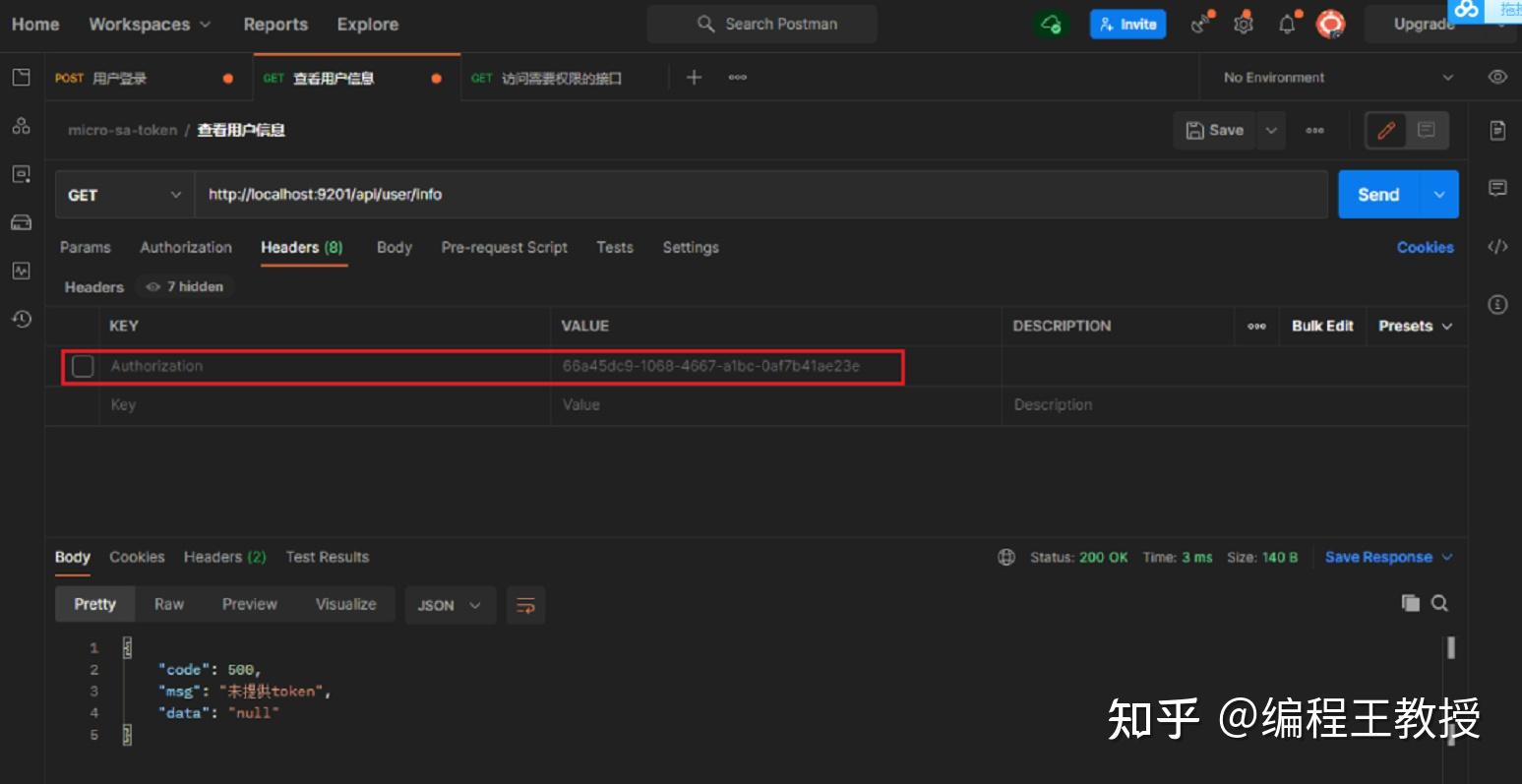The height and width of the screenshot is (784, 1522).
Task: Click the Invite button
Action: (1127, 25)
